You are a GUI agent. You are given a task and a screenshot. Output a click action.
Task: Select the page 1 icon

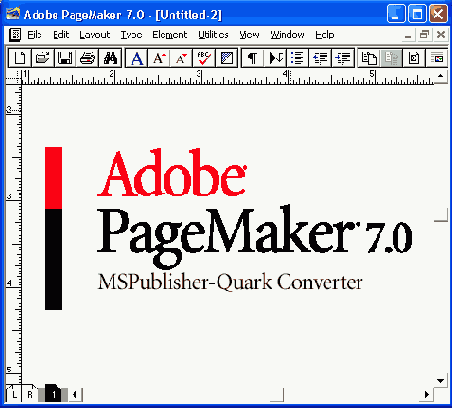pyautogui.click(x=53, y=394)
